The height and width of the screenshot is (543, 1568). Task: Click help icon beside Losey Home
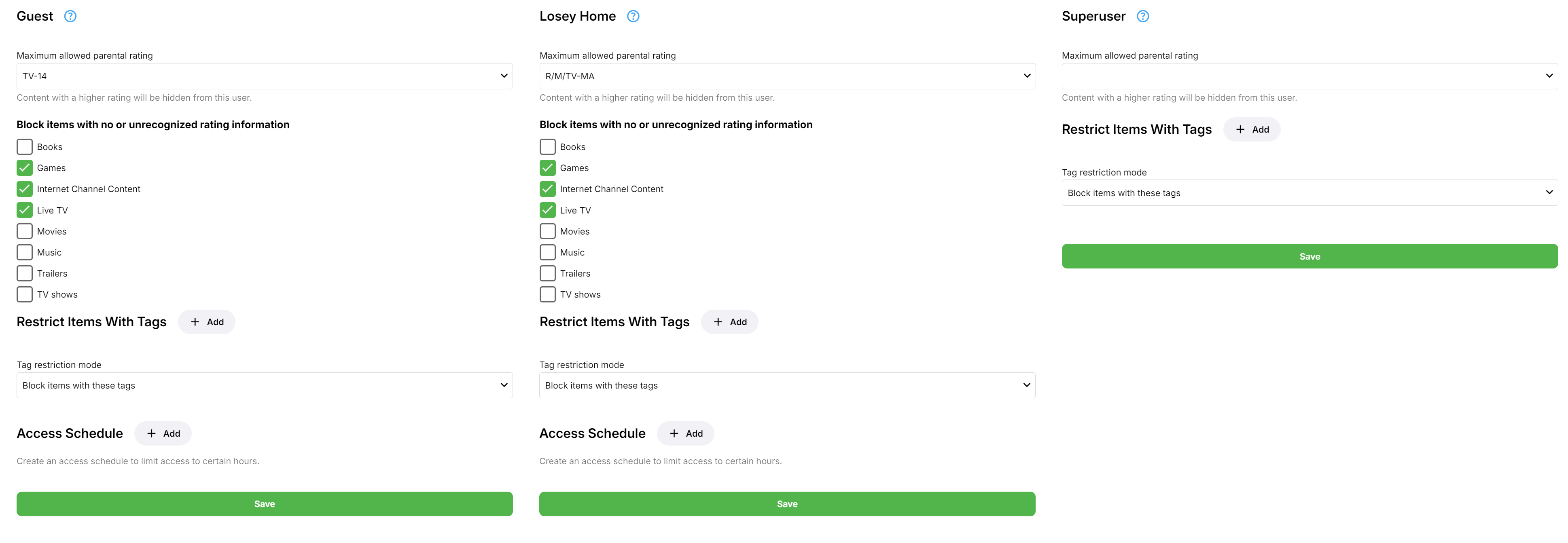pyautogui.click(x=633, y=17)
